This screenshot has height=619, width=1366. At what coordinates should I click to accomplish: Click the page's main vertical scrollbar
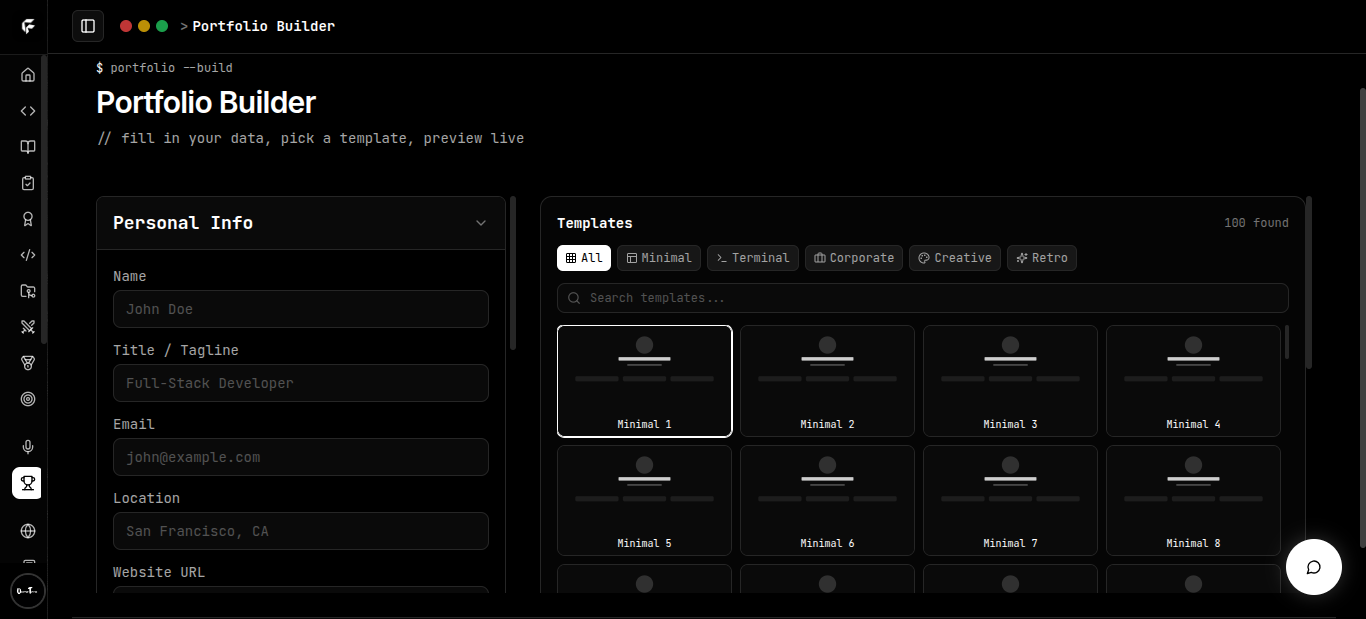(1362, 316)
